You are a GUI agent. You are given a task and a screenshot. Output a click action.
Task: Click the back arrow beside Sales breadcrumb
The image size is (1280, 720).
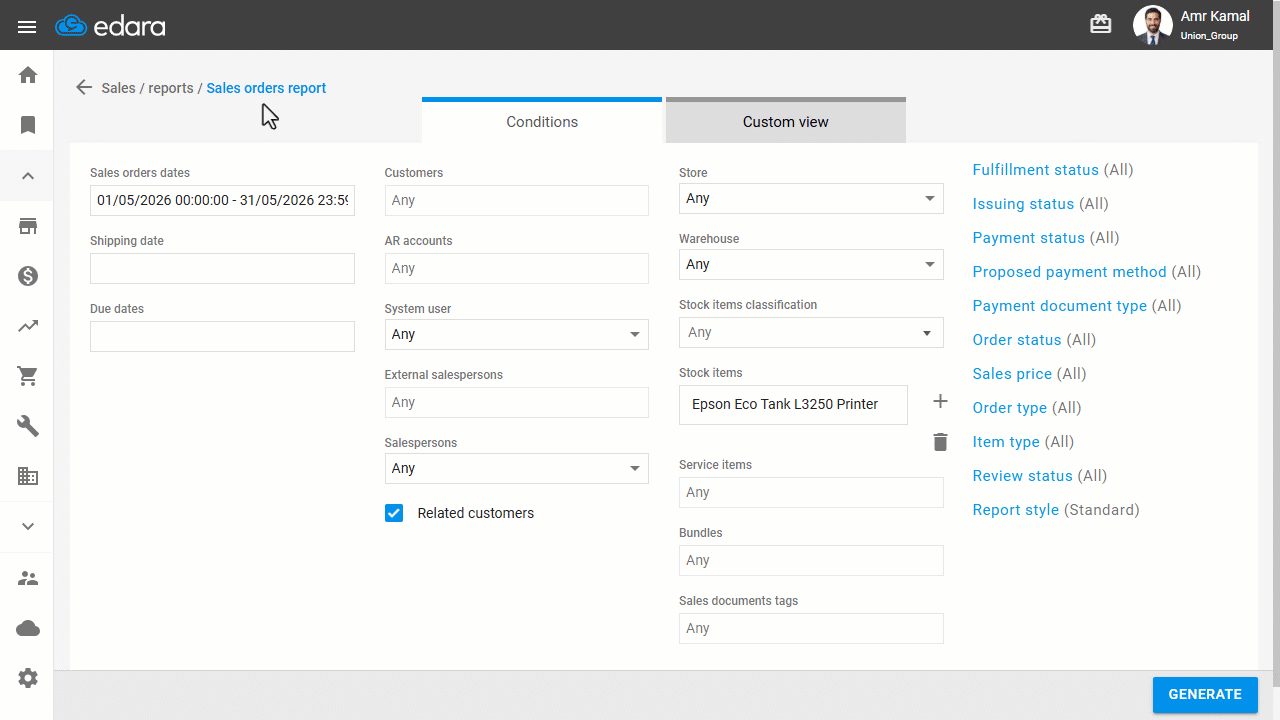(x=84, y=87)
